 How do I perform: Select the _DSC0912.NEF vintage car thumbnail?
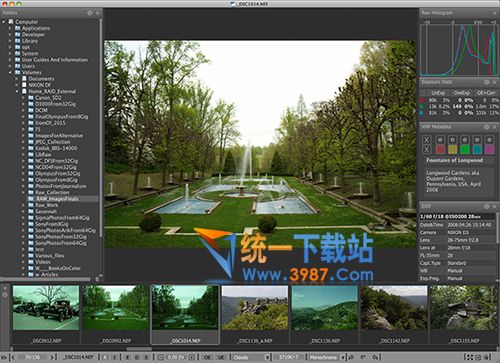(46, 308)
